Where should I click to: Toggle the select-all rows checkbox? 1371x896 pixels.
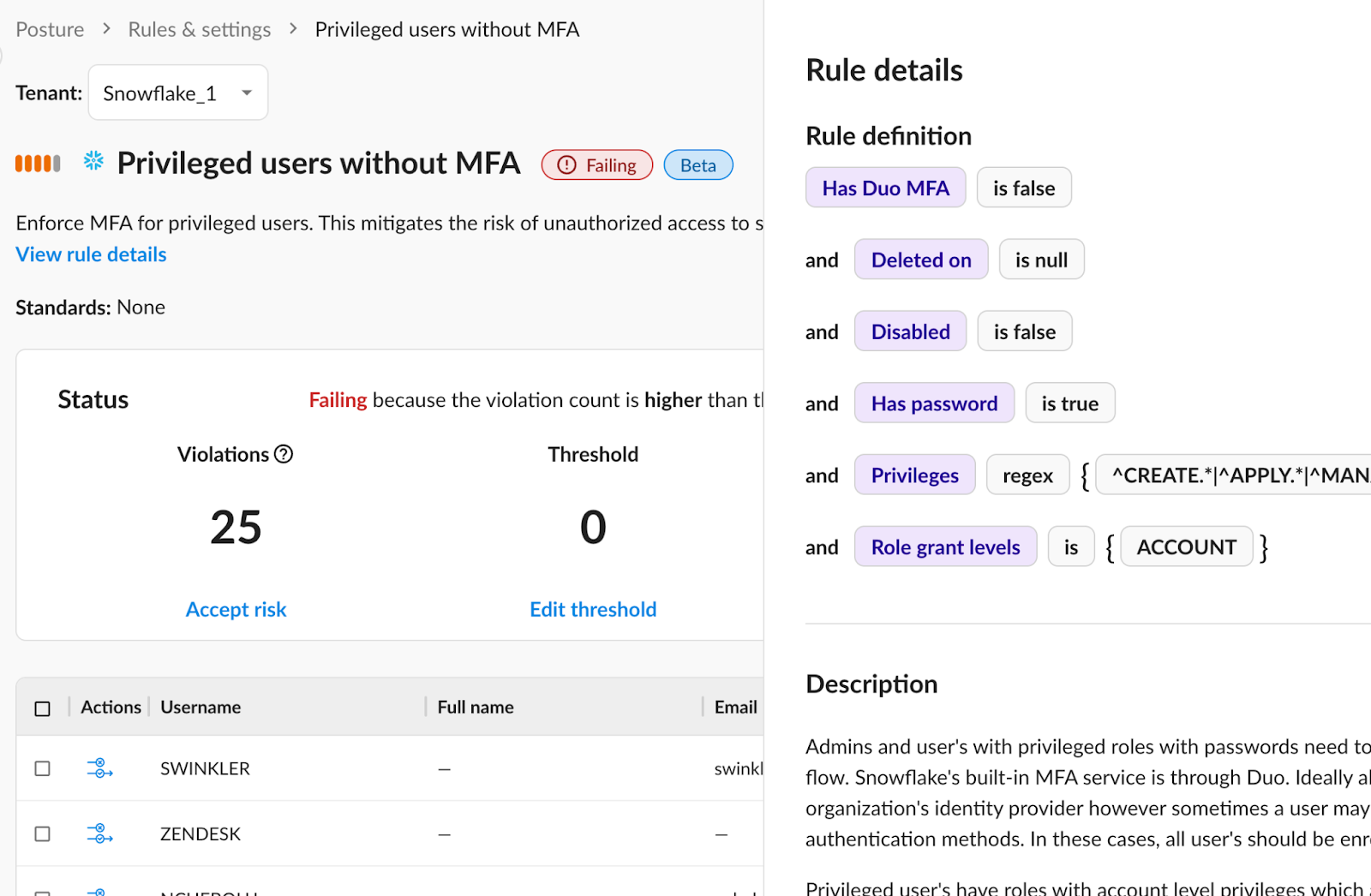(x=42, y=708)
